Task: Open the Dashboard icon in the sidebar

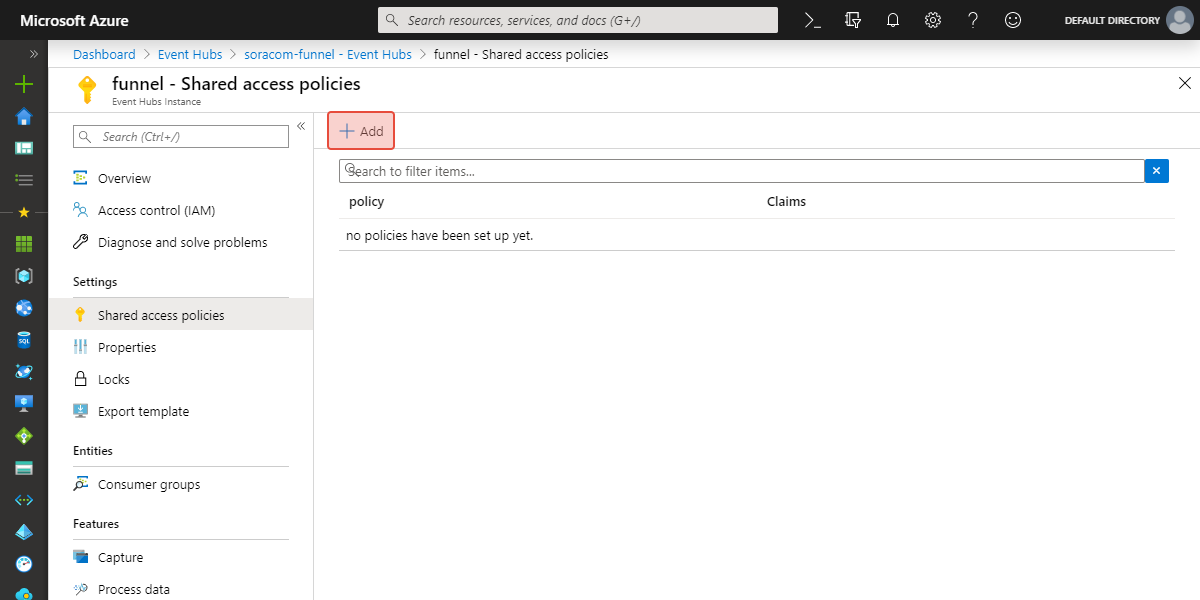Action: click(x=22, y=148)
